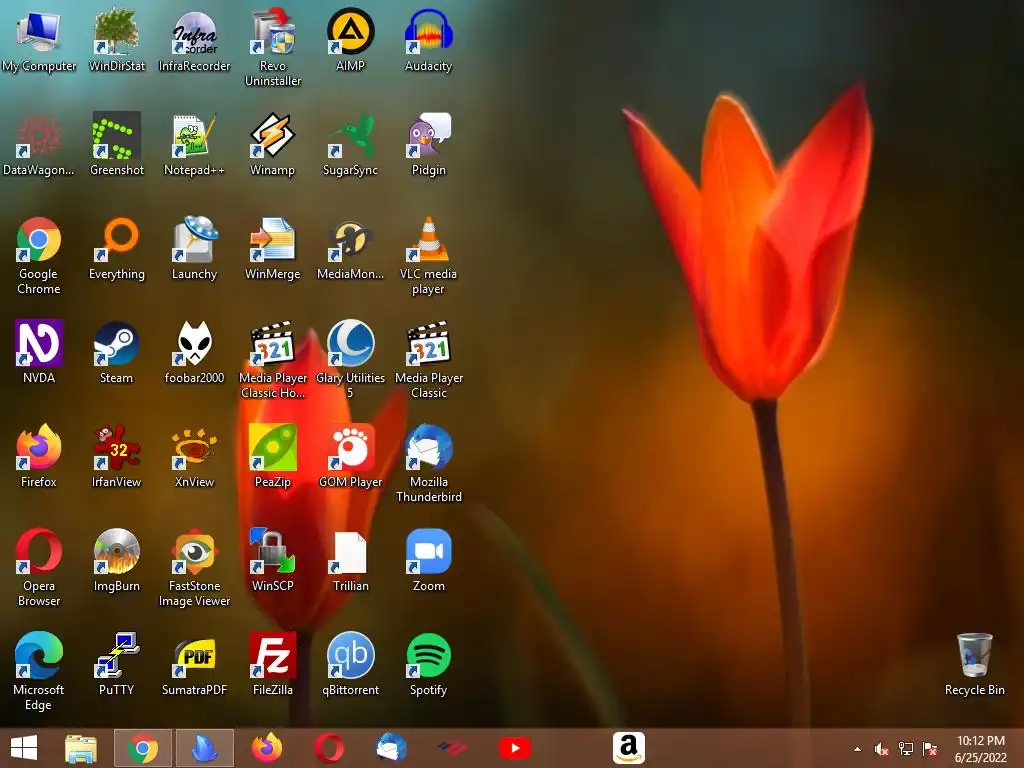Screen dimensions: 1024x768
Task: Click the Glary Utilities 5 icon
Action: 351,359
